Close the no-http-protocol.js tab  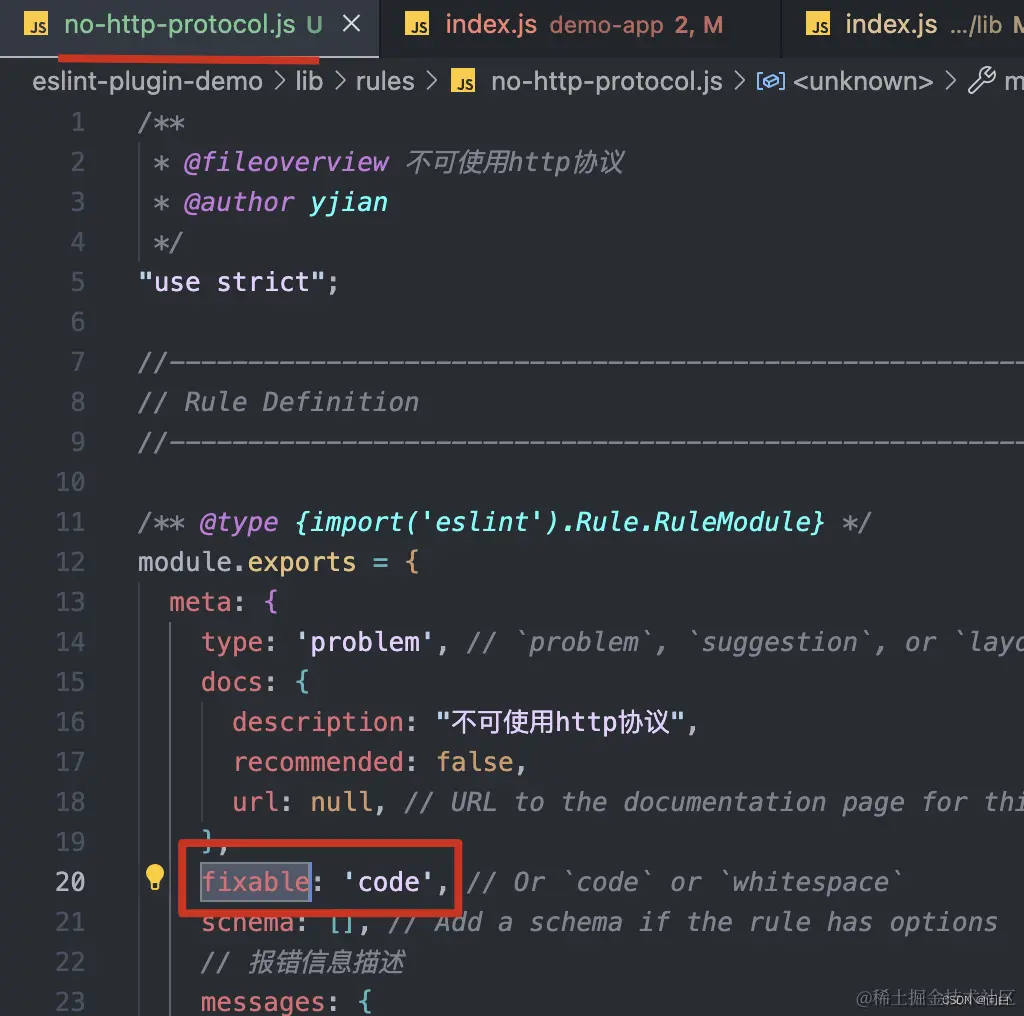click(351, 24)
